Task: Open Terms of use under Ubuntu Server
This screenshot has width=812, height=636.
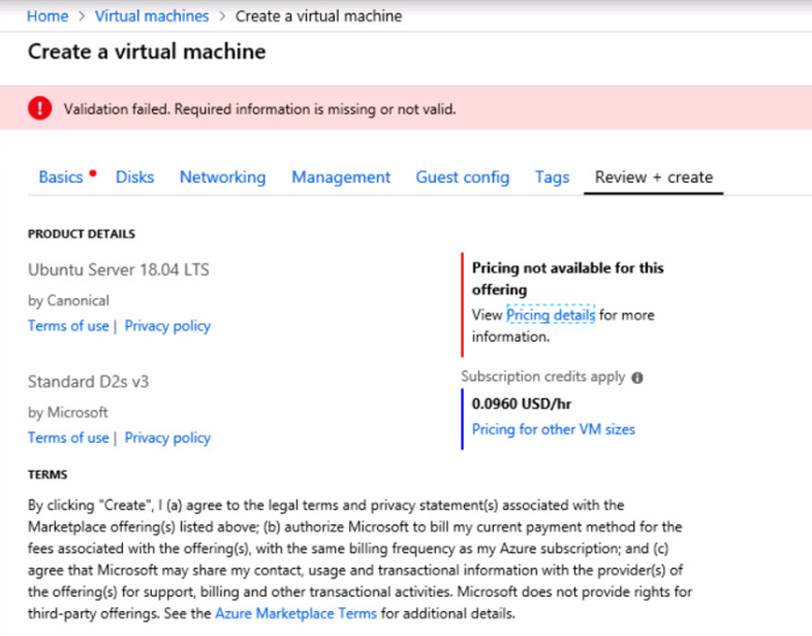Action: pyautogui.click(x=68, y=326)
